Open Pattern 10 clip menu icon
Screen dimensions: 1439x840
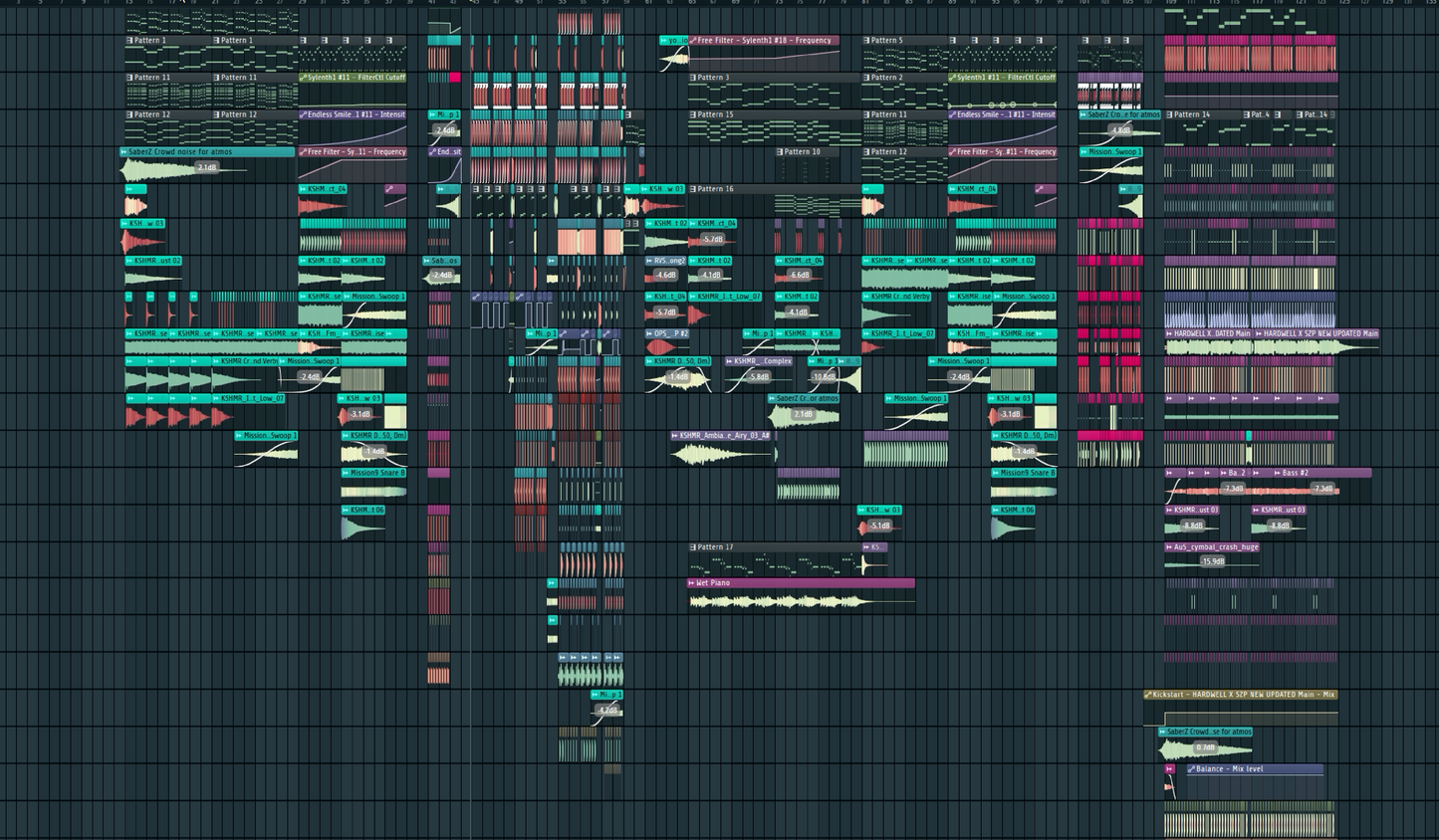click(x=779, y=152)
